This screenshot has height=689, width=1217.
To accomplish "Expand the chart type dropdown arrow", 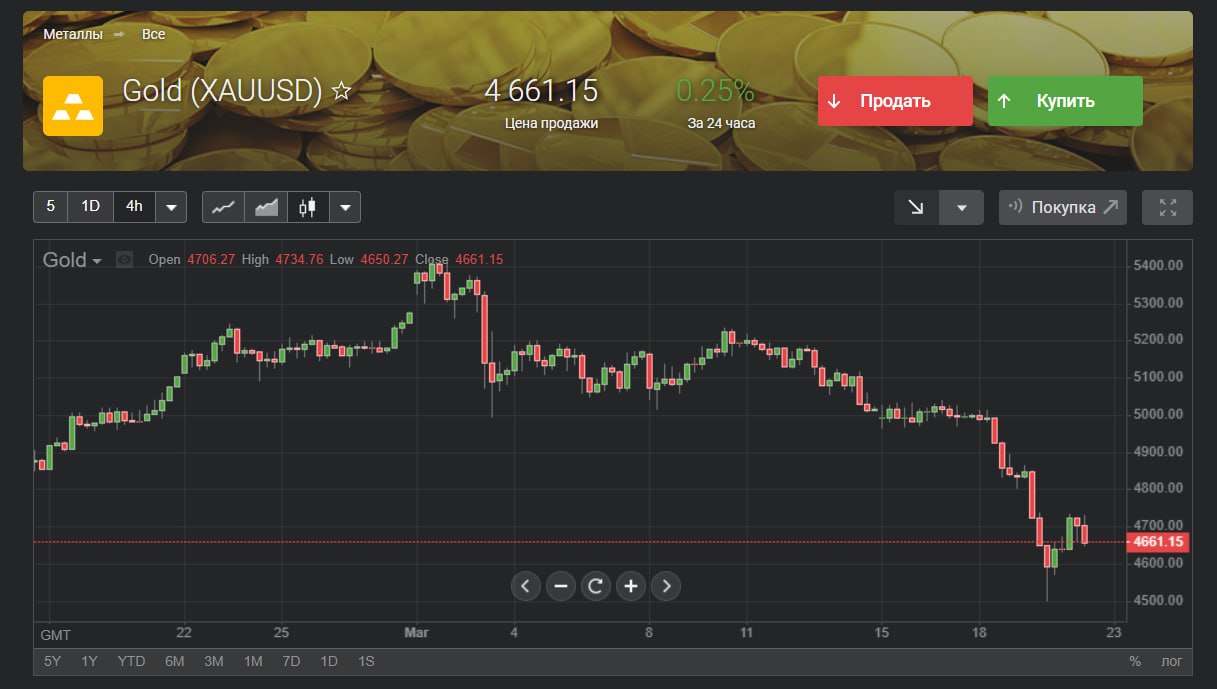I will 345,207.
